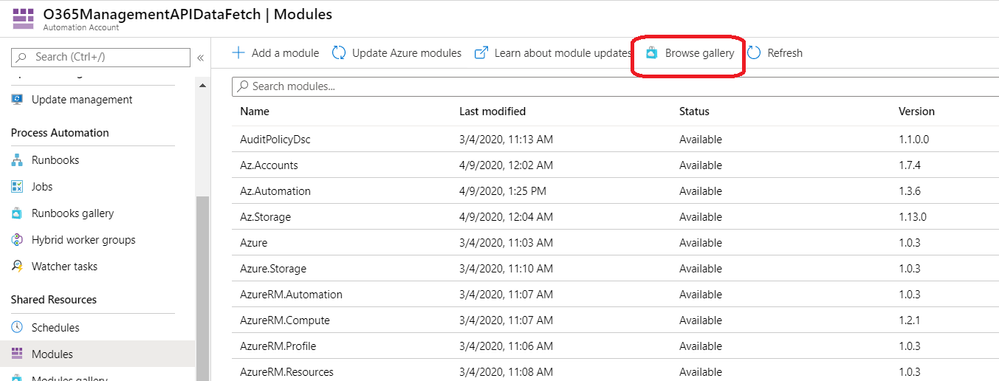Click the Watcher tasks magnifier icon
Image resolution: width=999 pixels, height=381 pixels.
pos(17,266)
